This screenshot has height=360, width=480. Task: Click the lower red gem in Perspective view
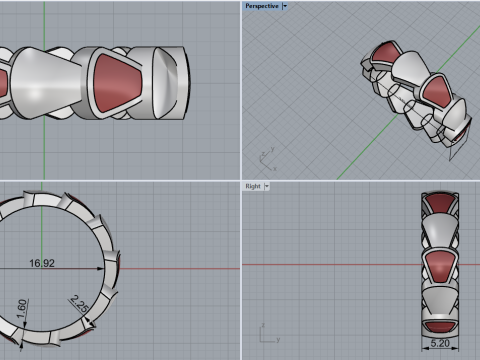tap(437, 92)
